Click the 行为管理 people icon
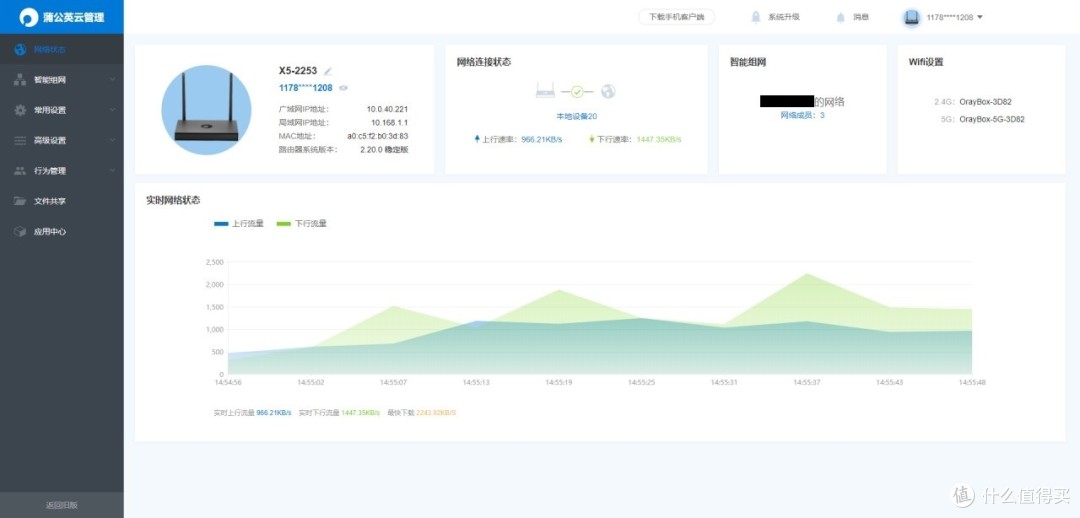Image resolution: width=1080 pixels, height=518 pixels. coord(20,171)
